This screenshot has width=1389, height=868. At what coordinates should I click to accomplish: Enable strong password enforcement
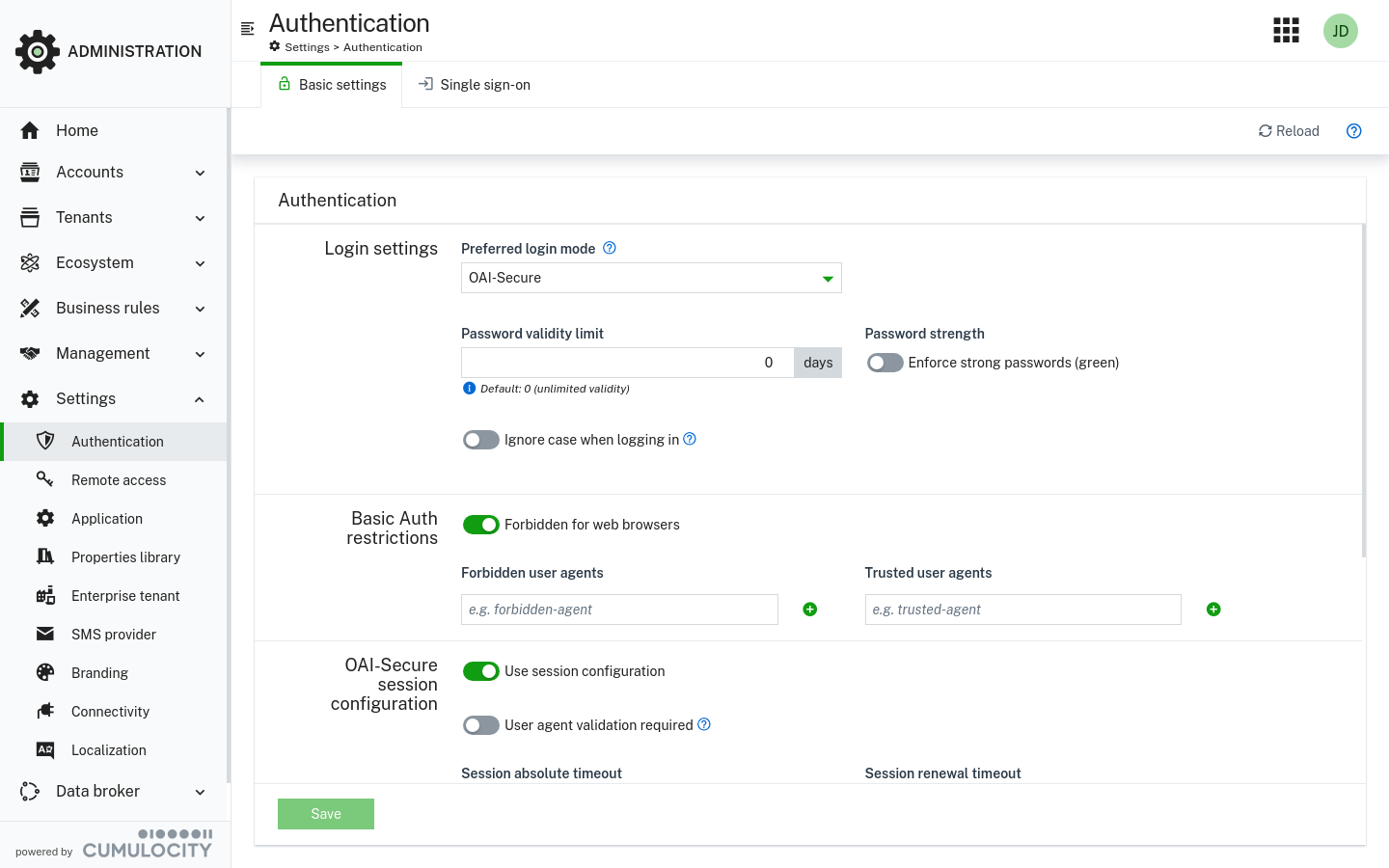(885, 362)
